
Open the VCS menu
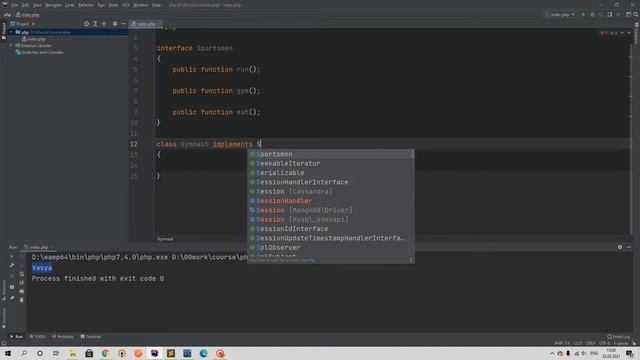126,5
